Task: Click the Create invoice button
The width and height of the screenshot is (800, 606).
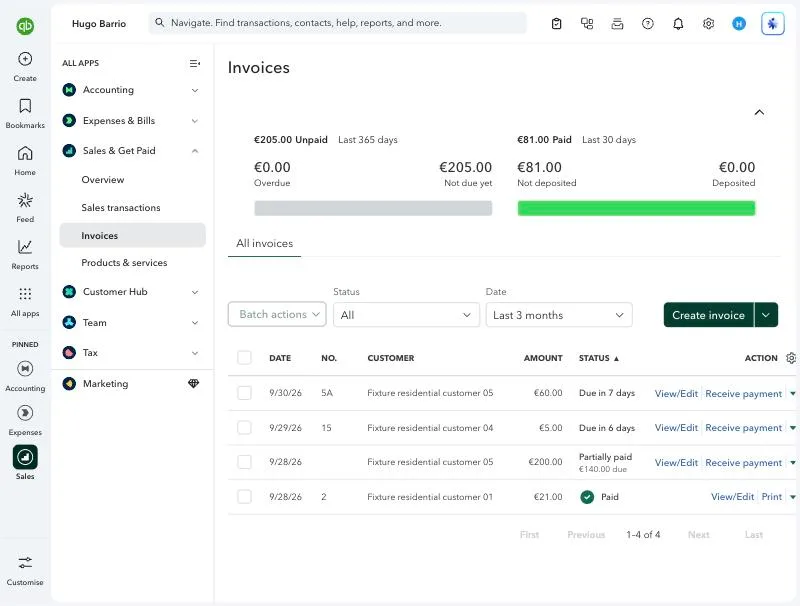Action: (x=708, y=315)
